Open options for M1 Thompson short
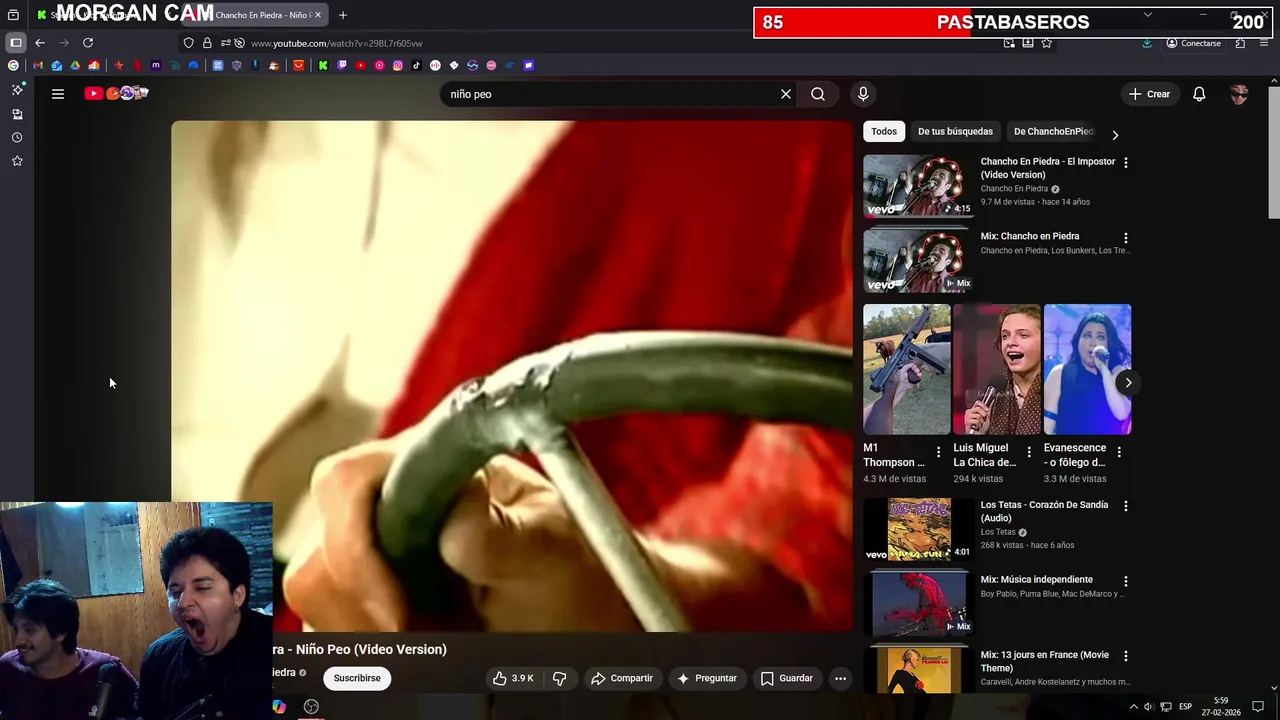 point(938,452)
